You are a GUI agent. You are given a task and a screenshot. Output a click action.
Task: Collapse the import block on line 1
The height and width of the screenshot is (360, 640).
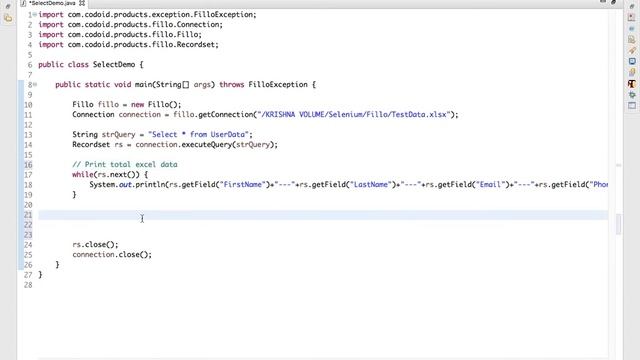tap(35, 15)
